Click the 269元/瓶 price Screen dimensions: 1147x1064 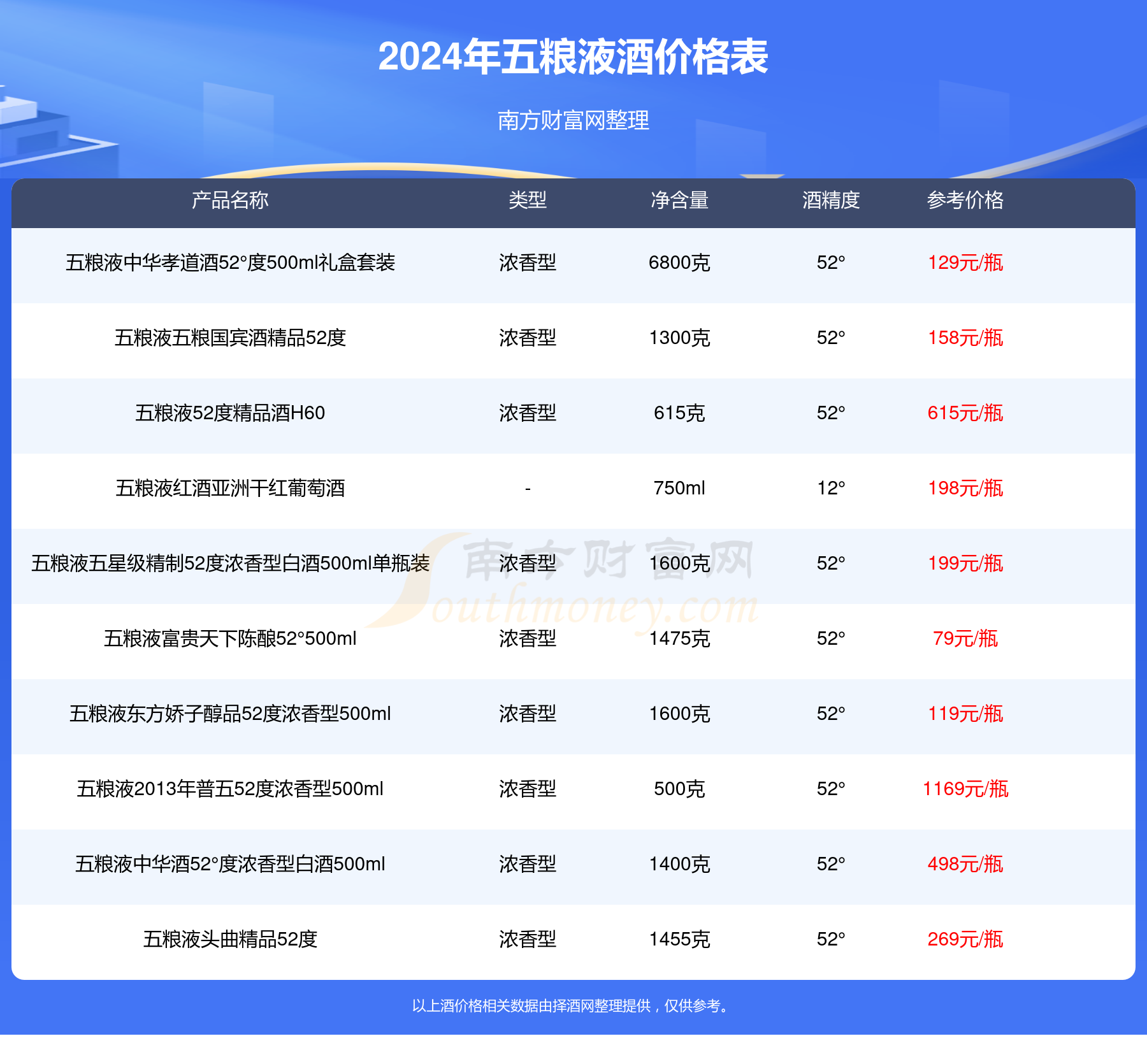pyautogui.click(x=965, y=939)
